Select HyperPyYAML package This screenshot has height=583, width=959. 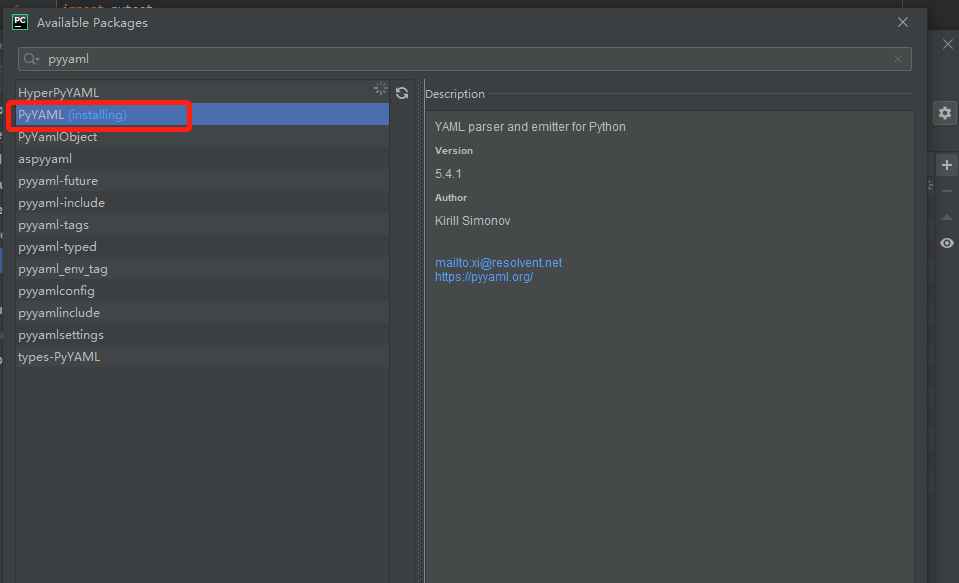click(202, 92)
